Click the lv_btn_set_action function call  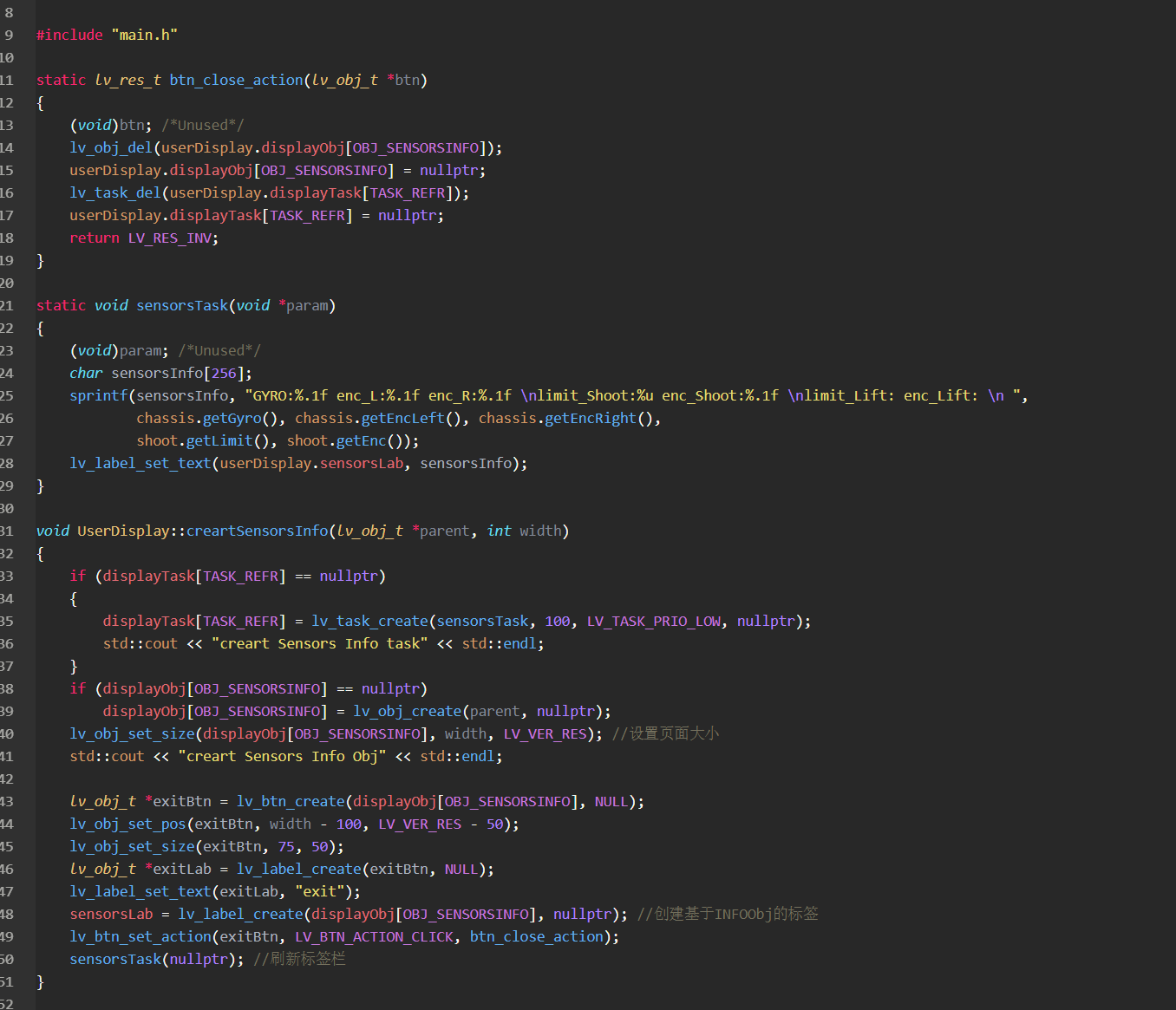(x=140, y=936)
